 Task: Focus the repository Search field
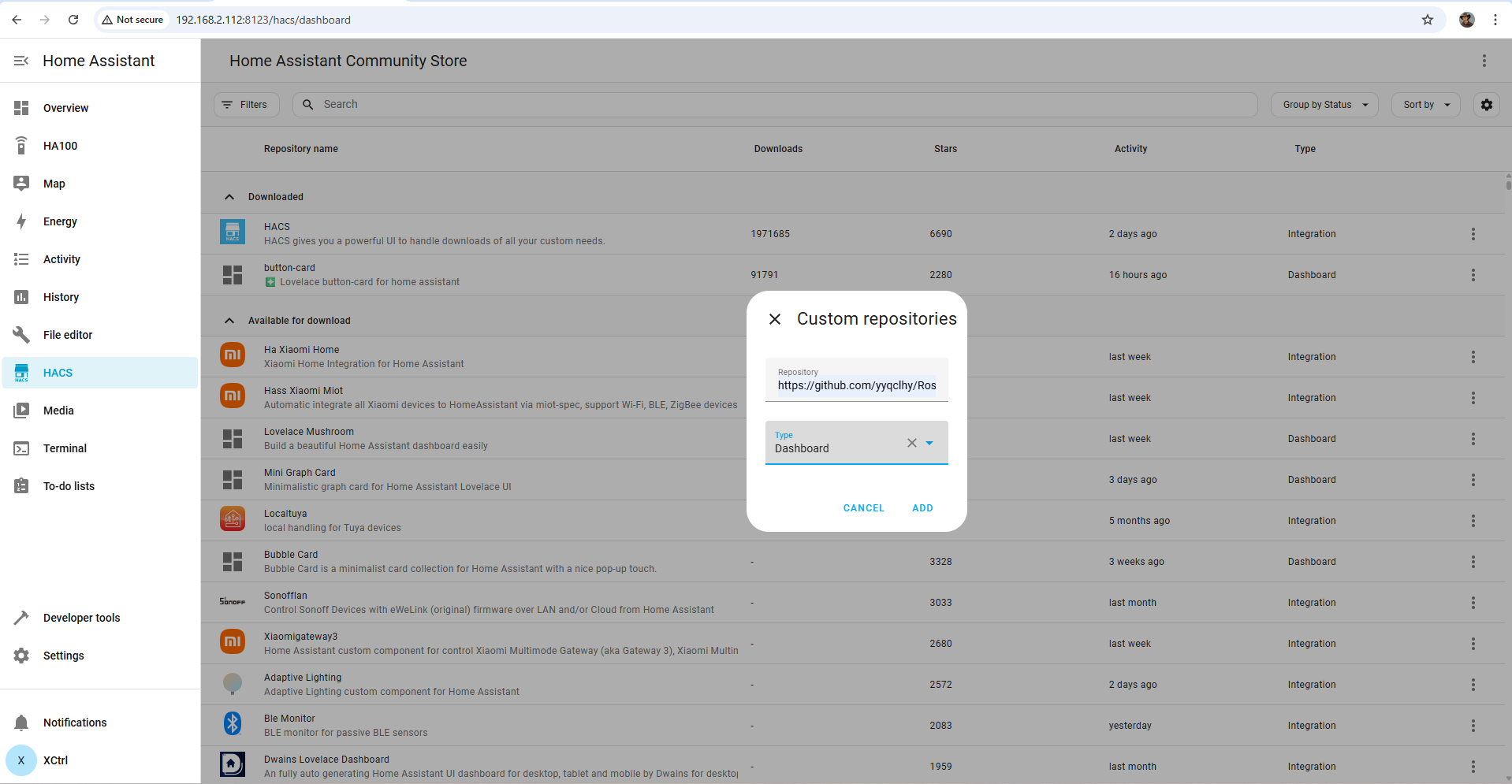coord(775,105)
